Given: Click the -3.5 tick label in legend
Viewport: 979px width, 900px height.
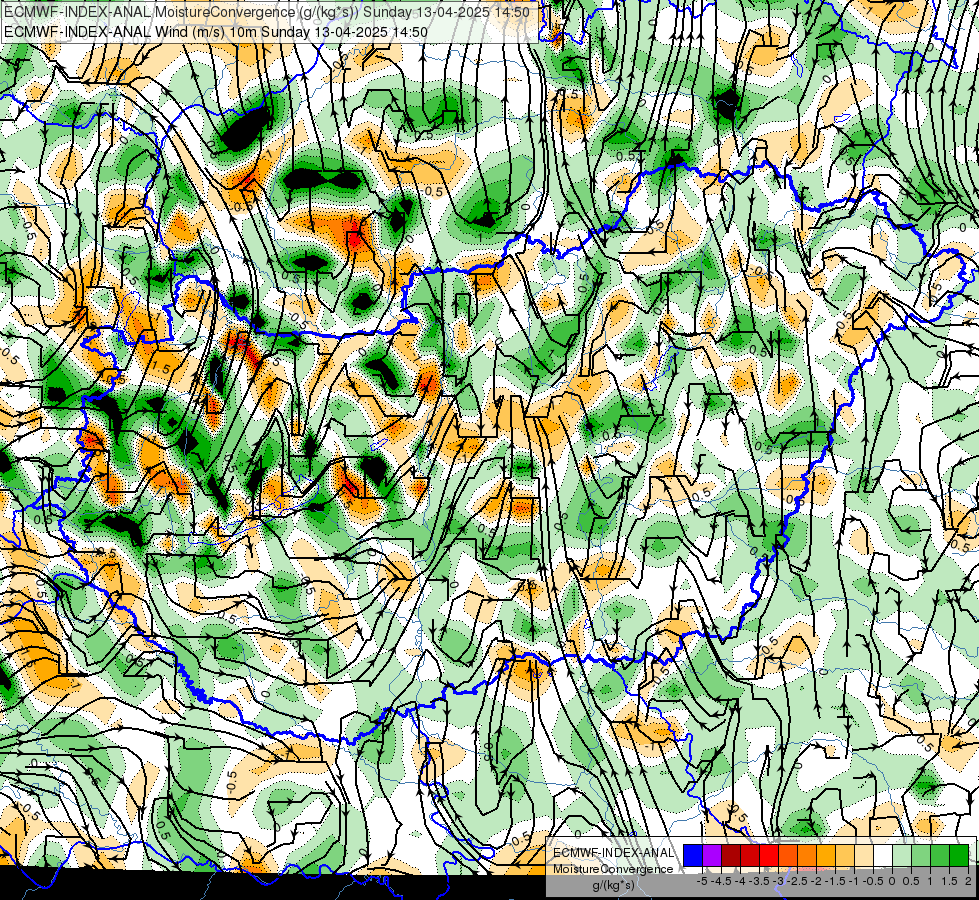Looking at the screenshot, I should point(759,881).
